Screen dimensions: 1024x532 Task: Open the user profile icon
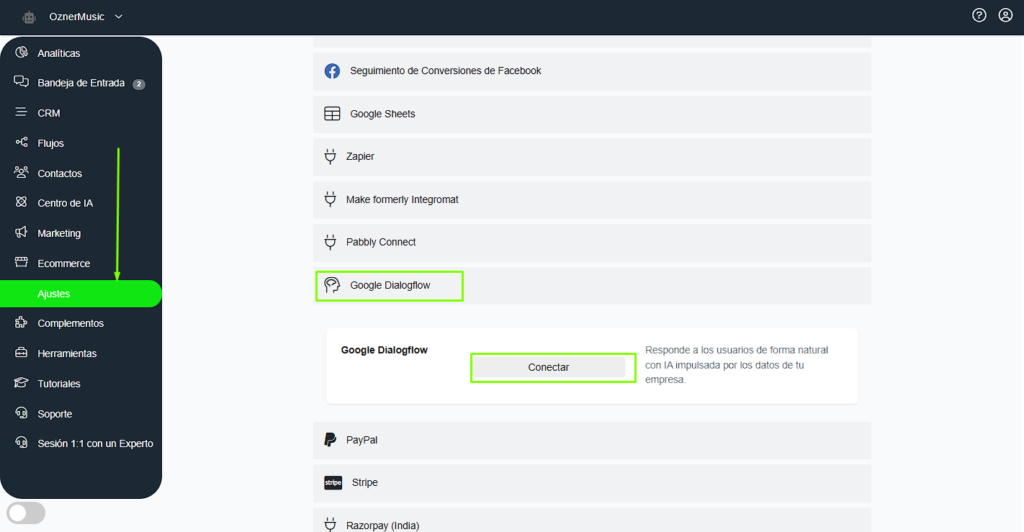click(1005, 15)
